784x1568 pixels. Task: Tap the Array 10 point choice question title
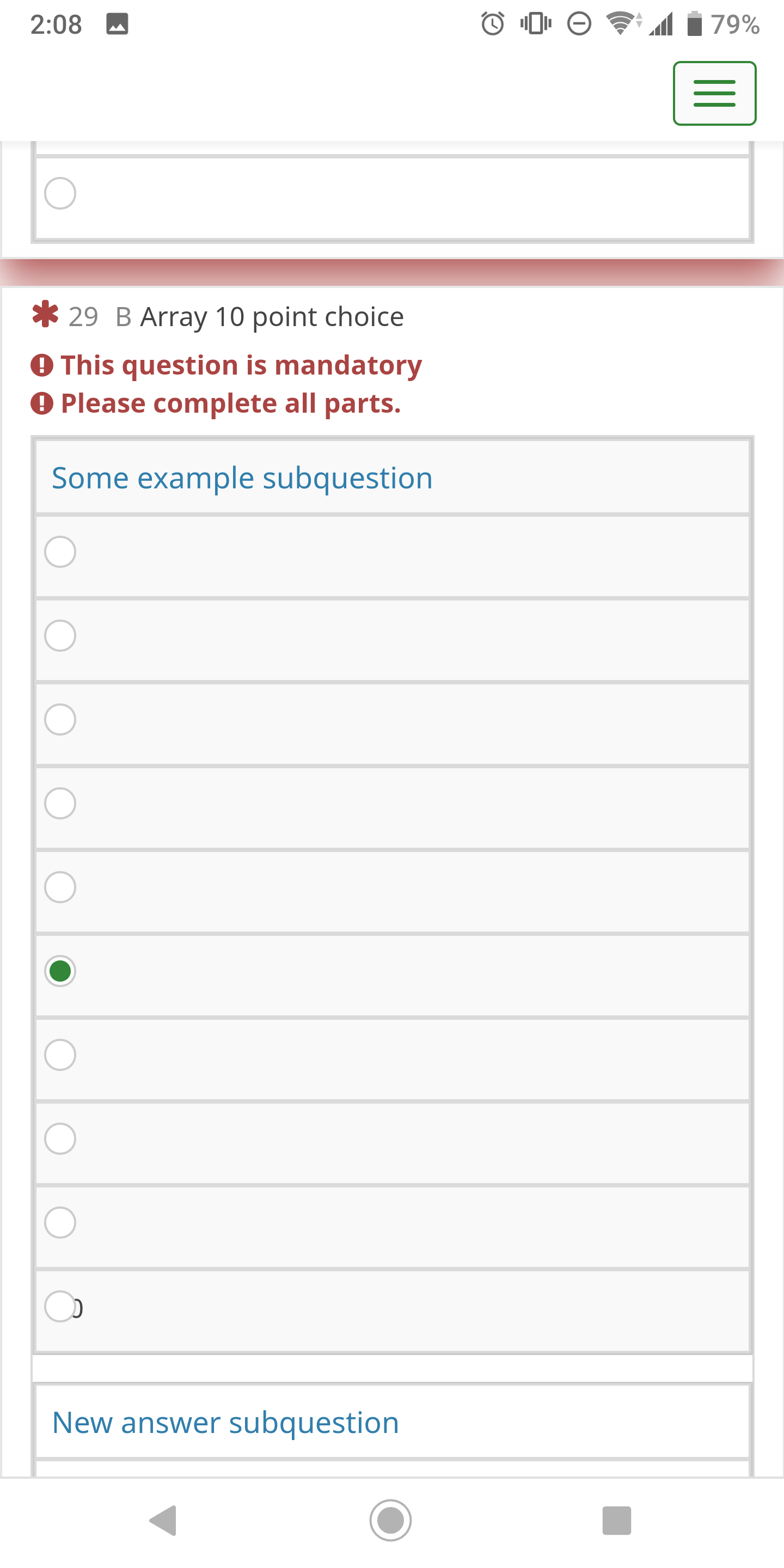[x=272, y=316]
